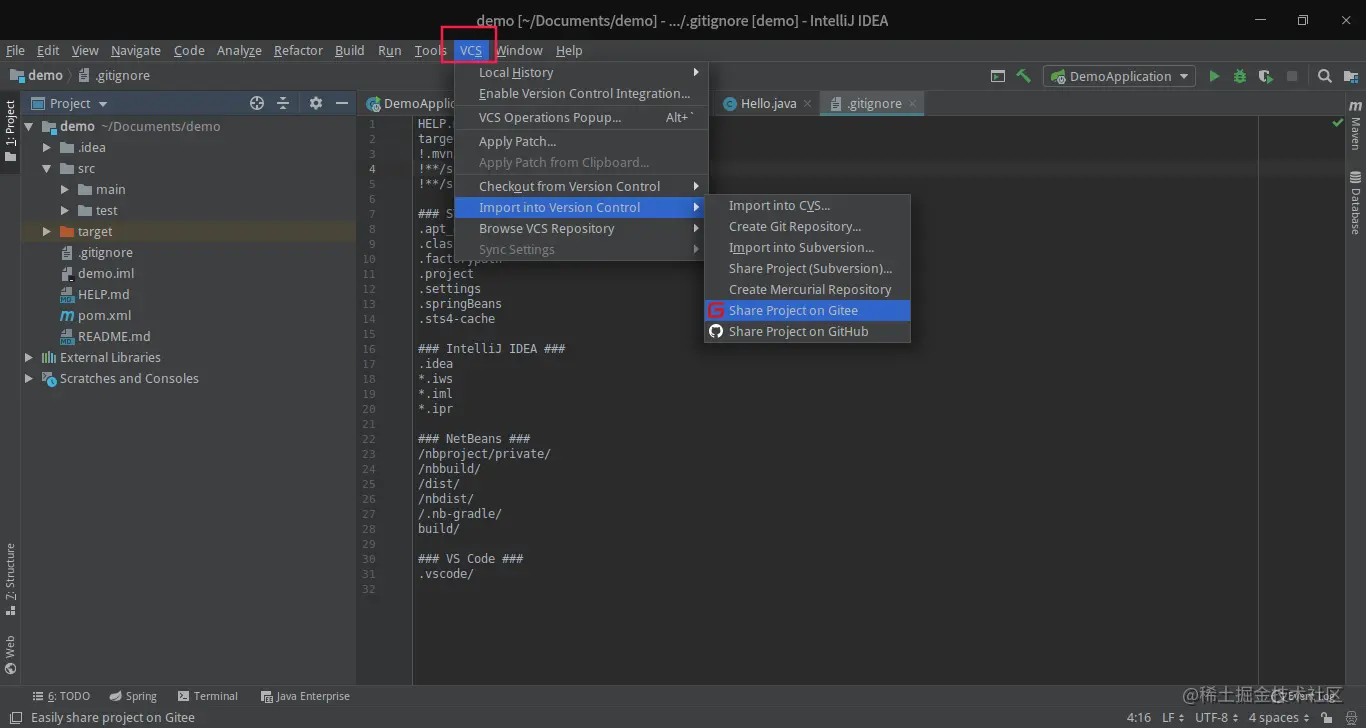Toggle the Web side tool window
1366x728 pixels.
coord(10,655)
